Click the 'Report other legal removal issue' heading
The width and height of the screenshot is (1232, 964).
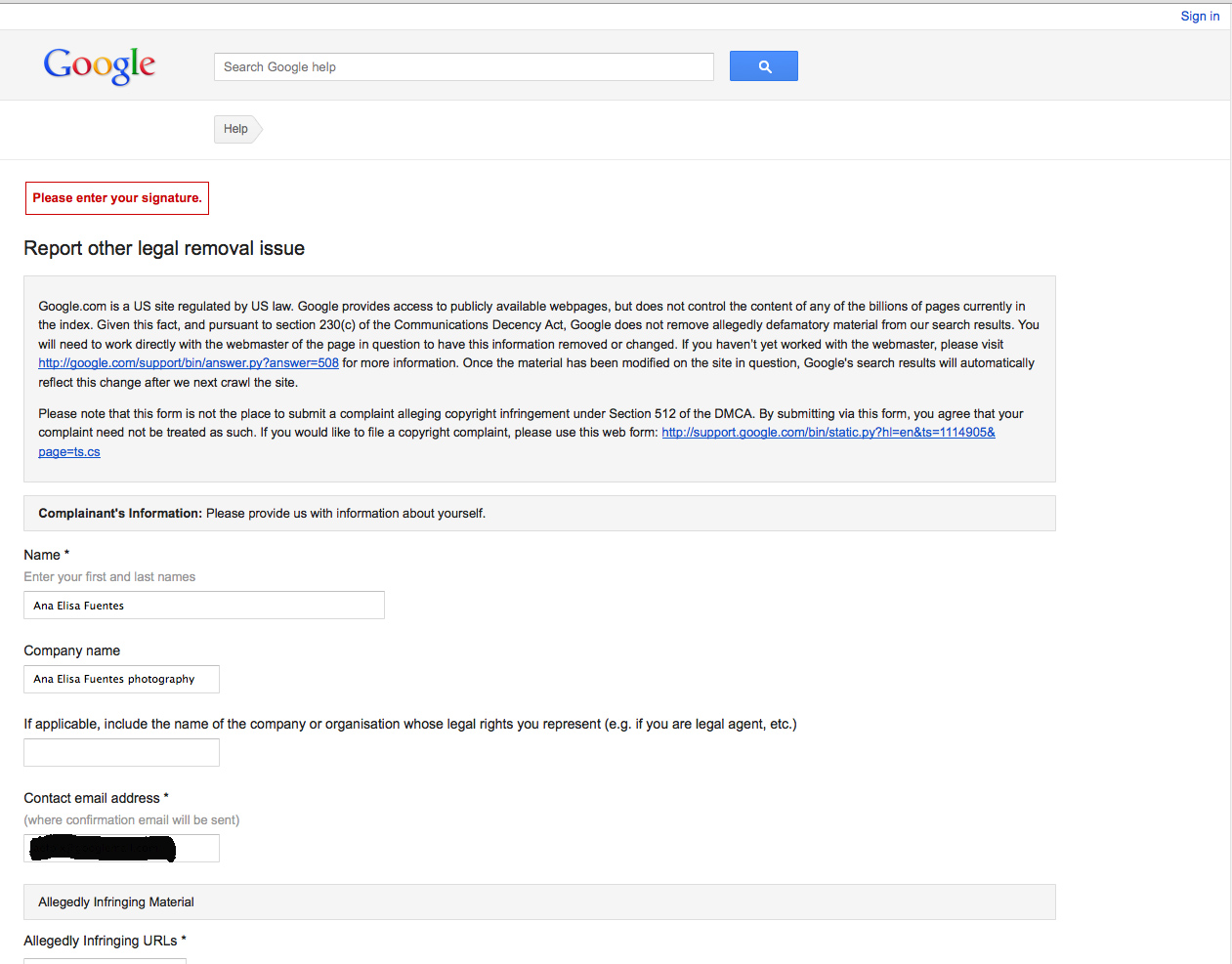click(164, 249)
